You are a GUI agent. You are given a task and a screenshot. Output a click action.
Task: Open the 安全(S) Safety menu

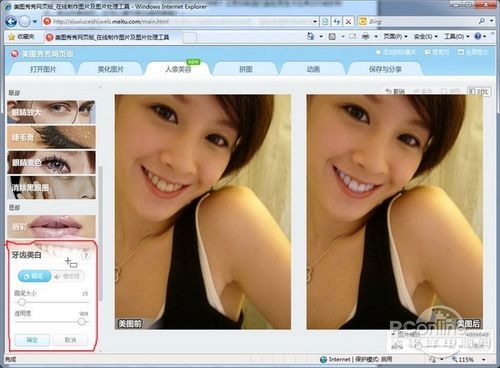[426, 36]
